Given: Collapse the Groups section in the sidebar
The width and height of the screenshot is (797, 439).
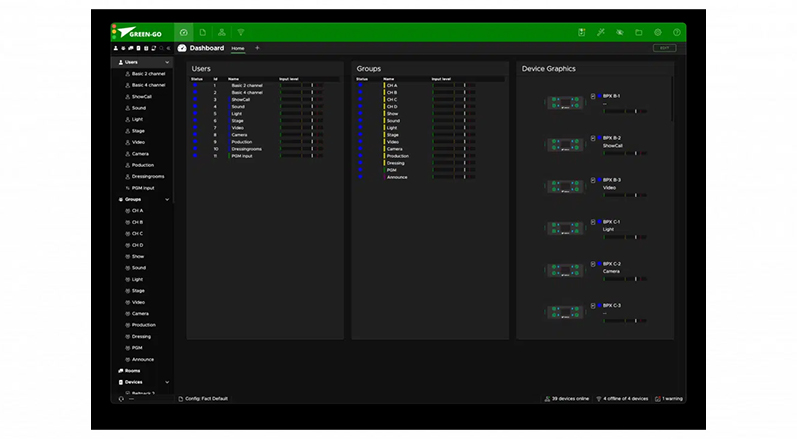Looking at the screenshot, I should click(167, 200).
